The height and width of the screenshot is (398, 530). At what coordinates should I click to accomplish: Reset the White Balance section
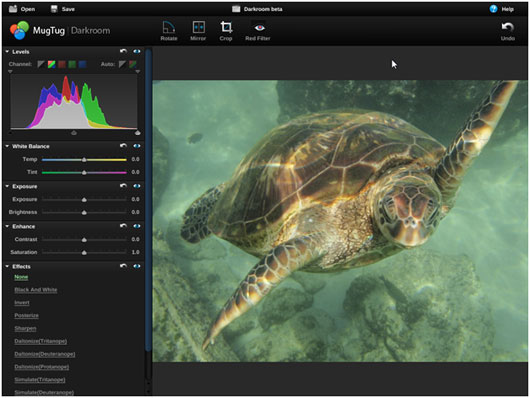tap(123, 146)
